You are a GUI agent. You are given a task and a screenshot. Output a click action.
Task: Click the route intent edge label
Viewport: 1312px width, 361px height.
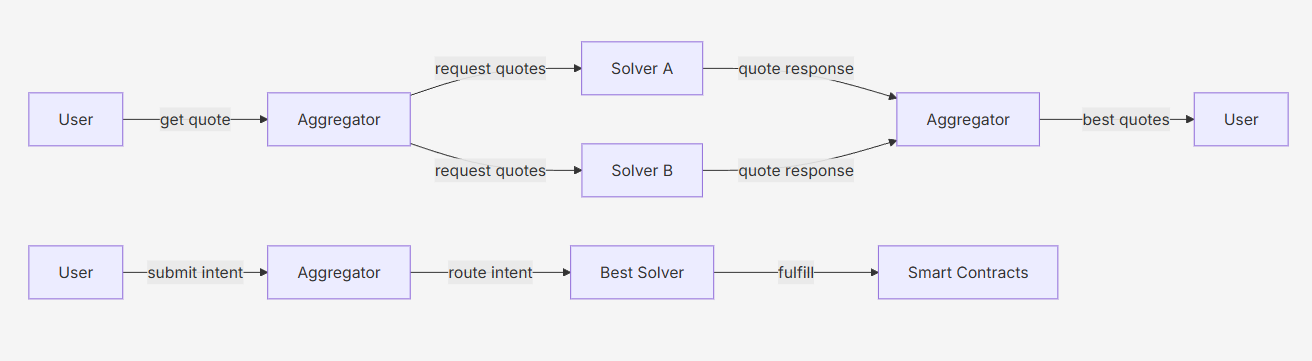tap(490, 272)
